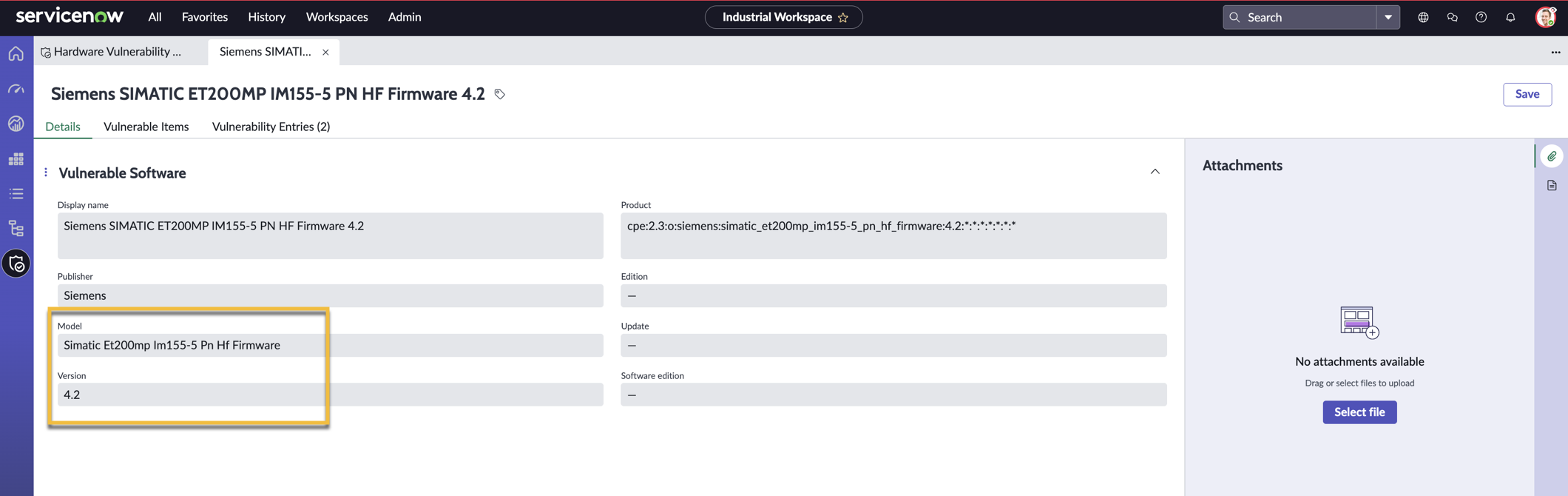Select the vulnerability shield icon in the sidebar
Image resolution: width=1568 pixels, height=496 pixels.
pyautogui.click(x=16, y=264)
